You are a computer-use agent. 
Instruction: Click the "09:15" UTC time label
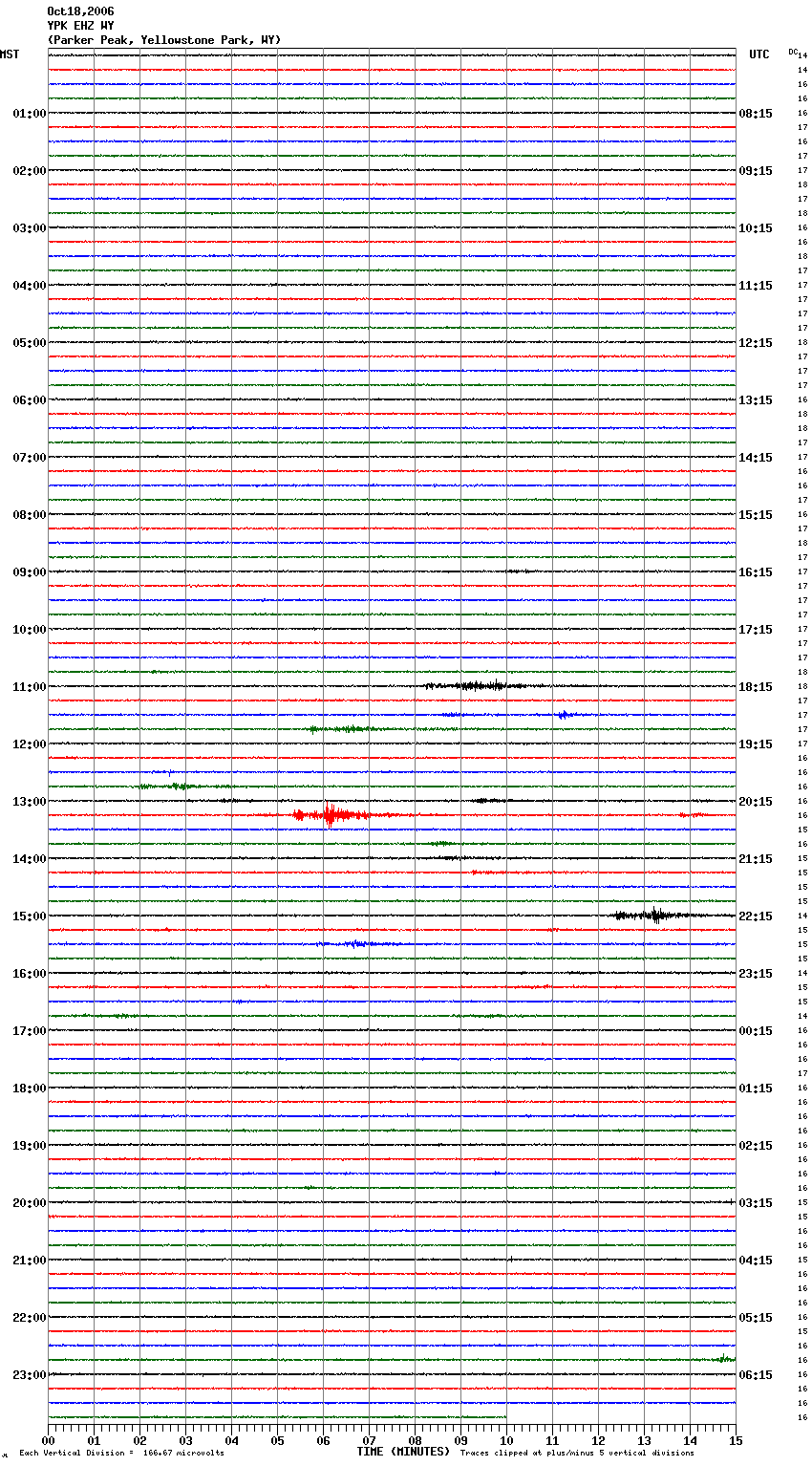click(x=756, y=171)
